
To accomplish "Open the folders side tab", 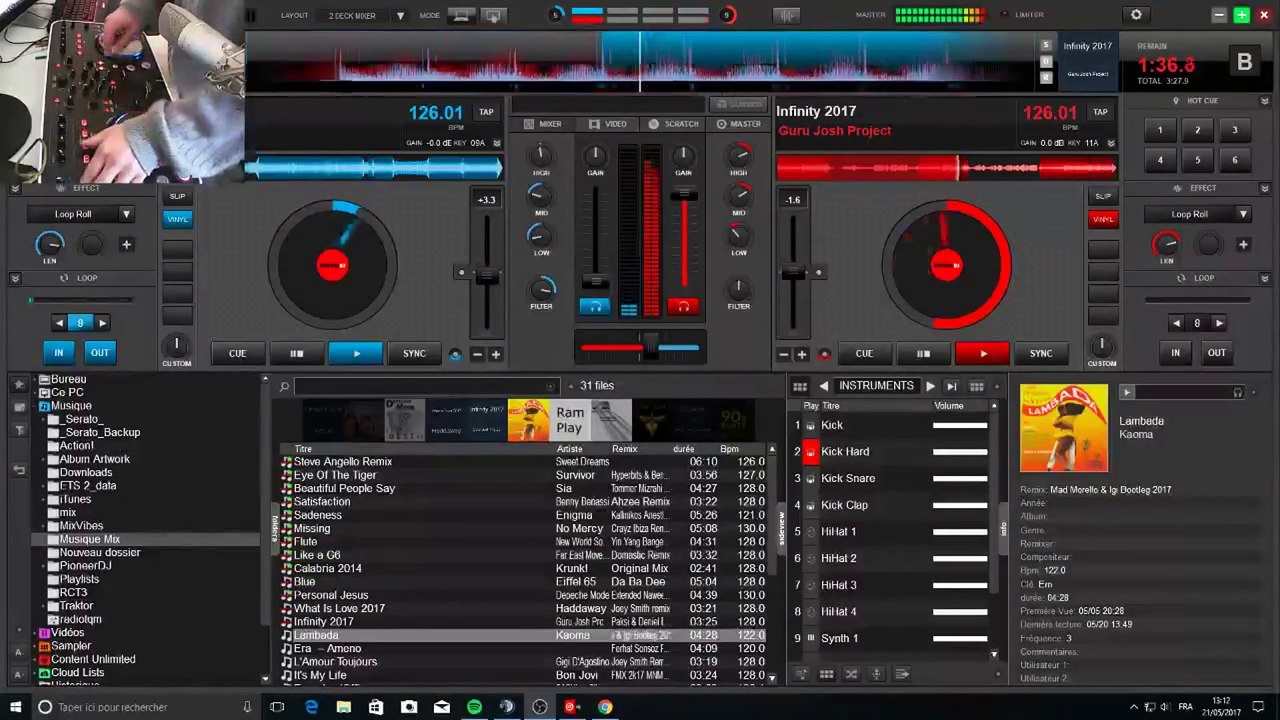I will click(x=273, y=527).
